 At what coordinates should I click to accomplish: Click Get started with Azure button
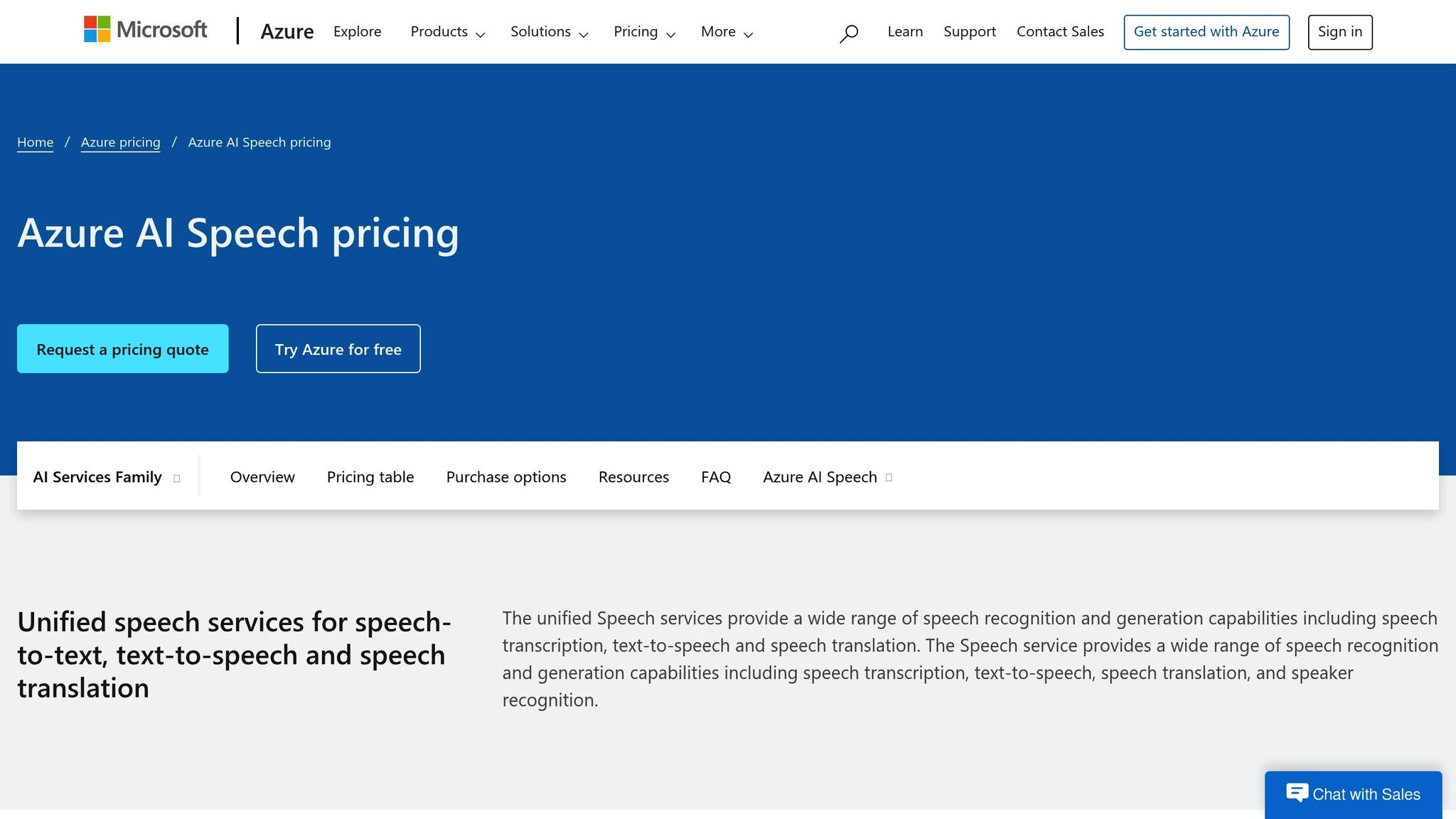(x=1206, y=32)
